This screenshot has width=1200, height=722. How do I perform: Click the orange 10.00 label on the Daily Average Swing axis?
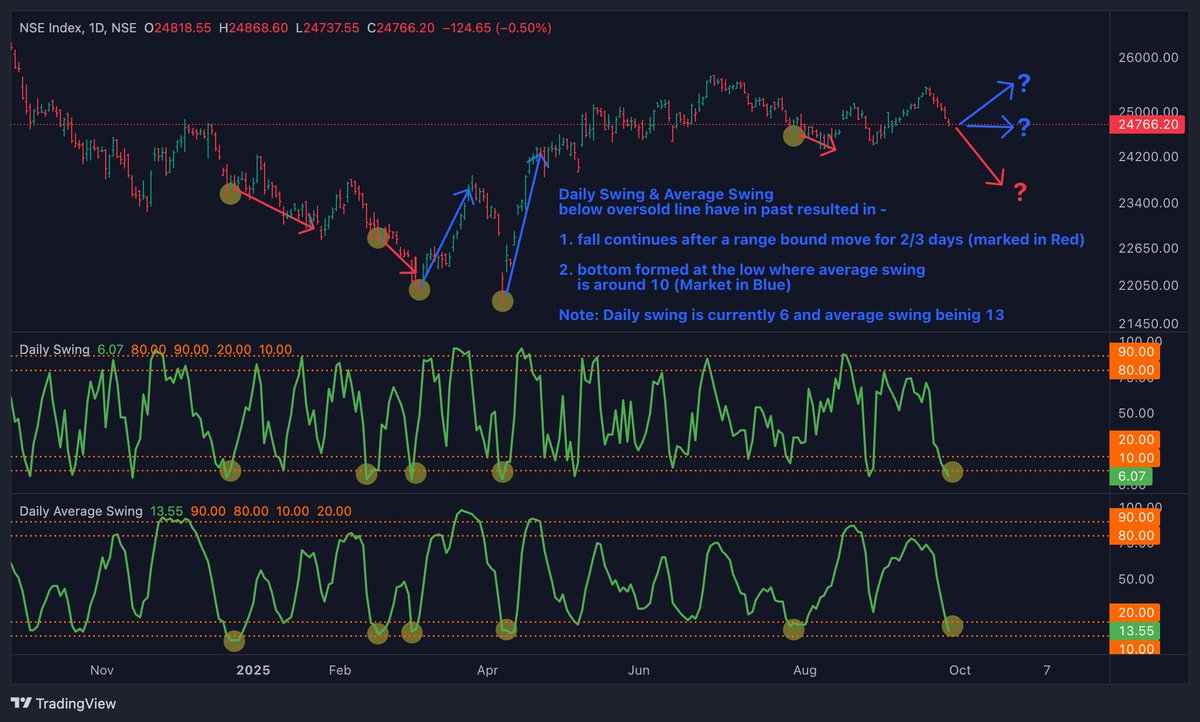point(1134,649)
